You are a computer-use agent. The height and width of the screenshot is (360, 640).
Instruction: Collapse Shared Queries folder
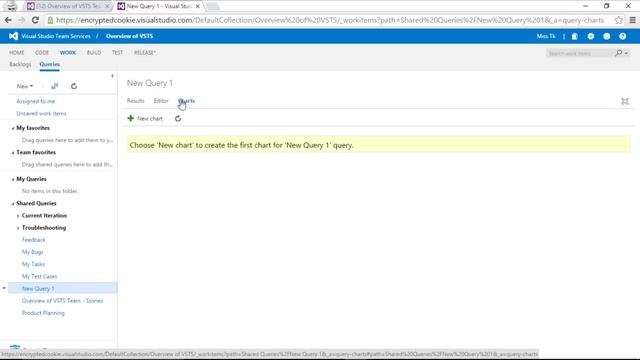pyautogui.click(x=13, y=204)
